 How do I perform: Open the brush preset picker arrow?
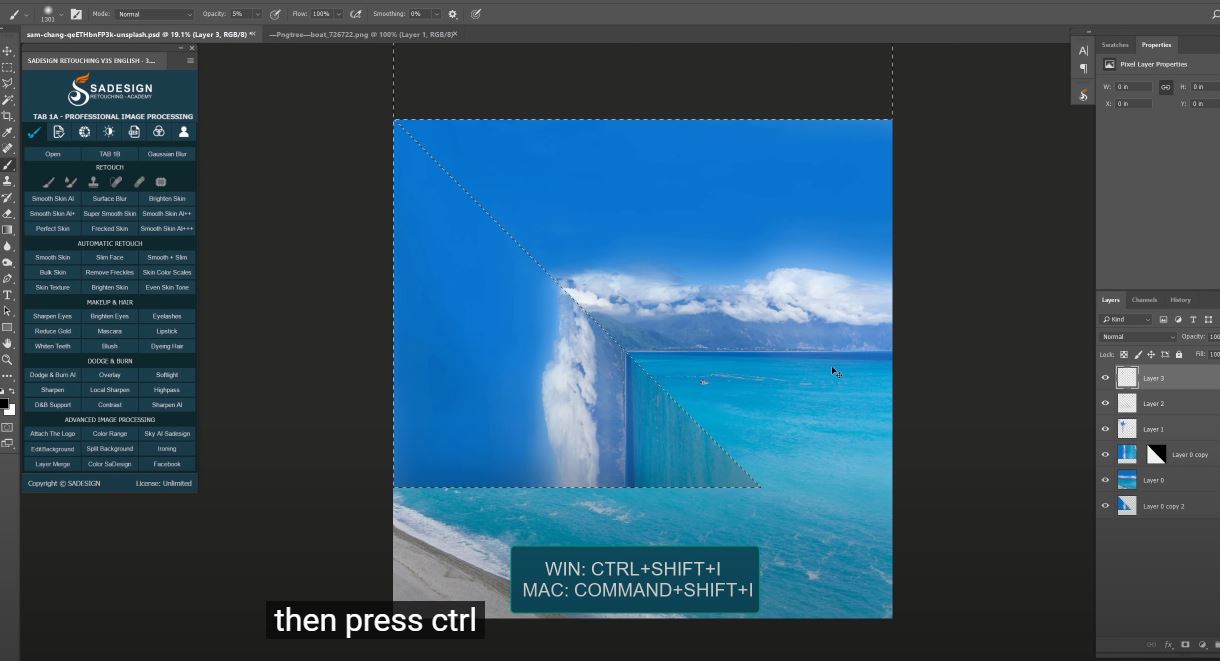click(x=61, y=14)
